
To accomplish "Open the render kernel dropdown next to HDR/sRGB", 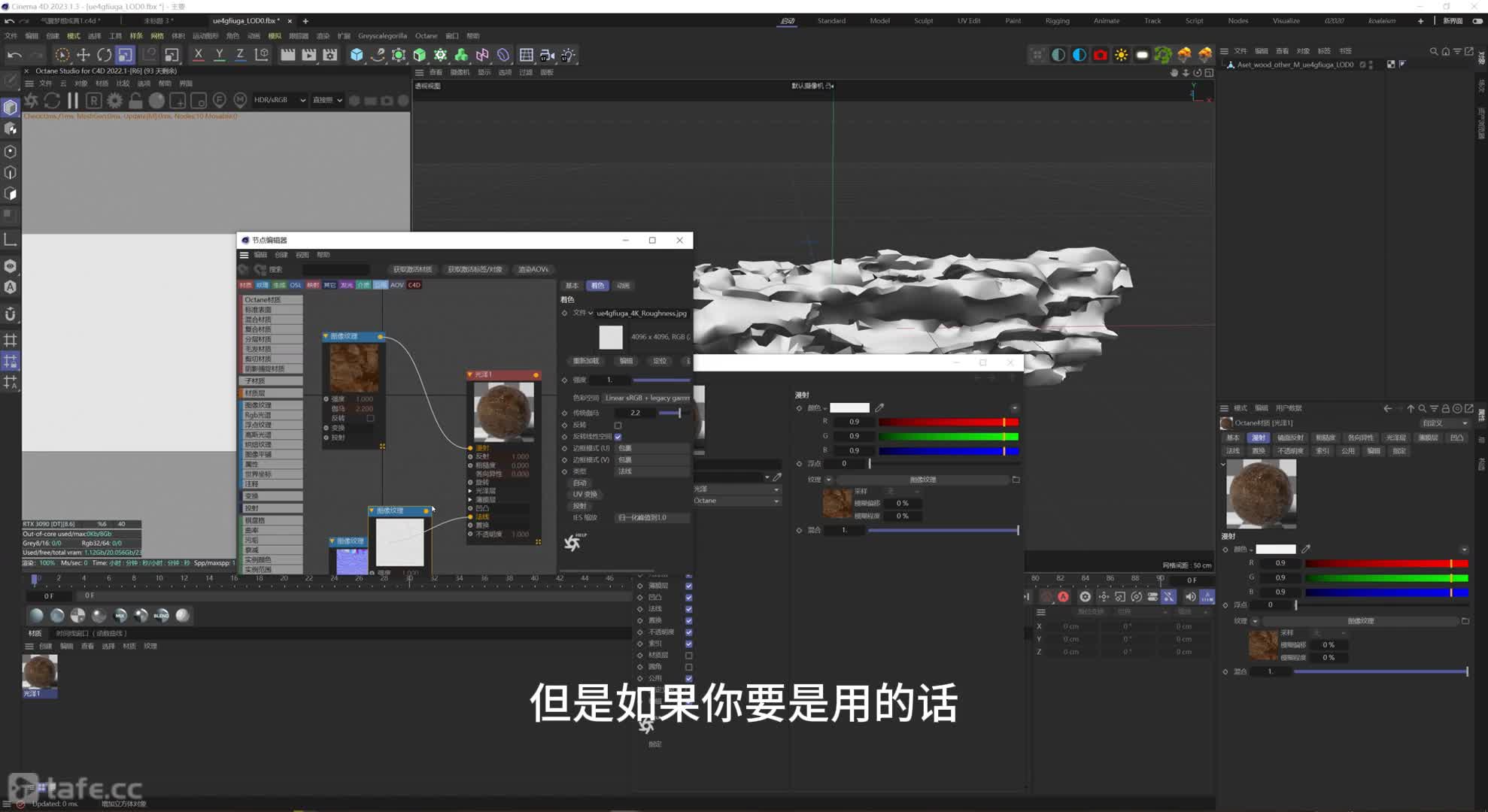I will (327, 100).
